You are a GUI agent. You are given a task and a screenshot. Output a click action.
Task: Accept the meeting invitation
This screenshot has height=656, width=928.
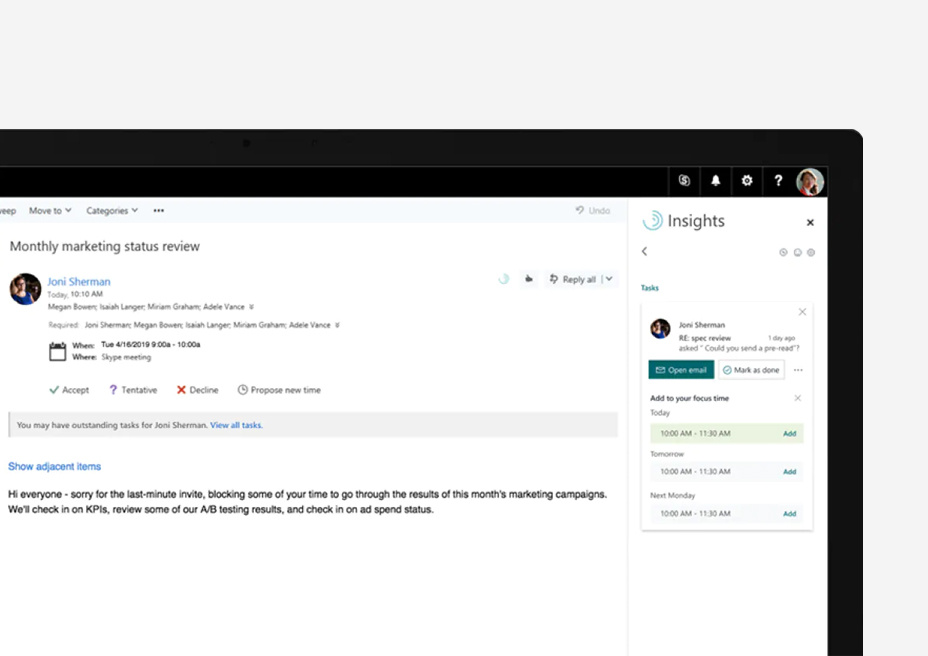pos(69,390)
